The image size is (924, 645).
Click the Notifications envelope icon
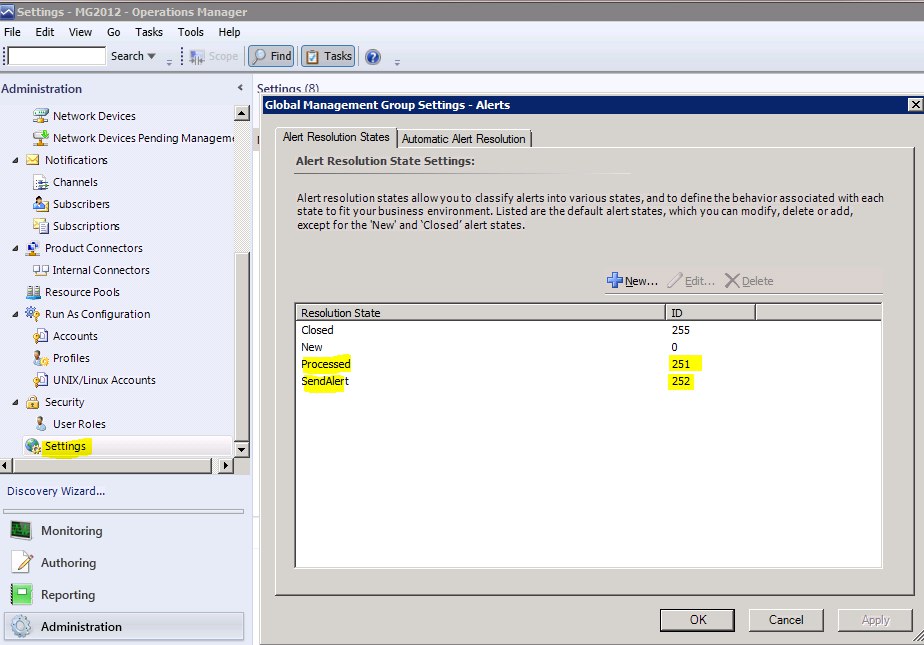tap(32, 160)
